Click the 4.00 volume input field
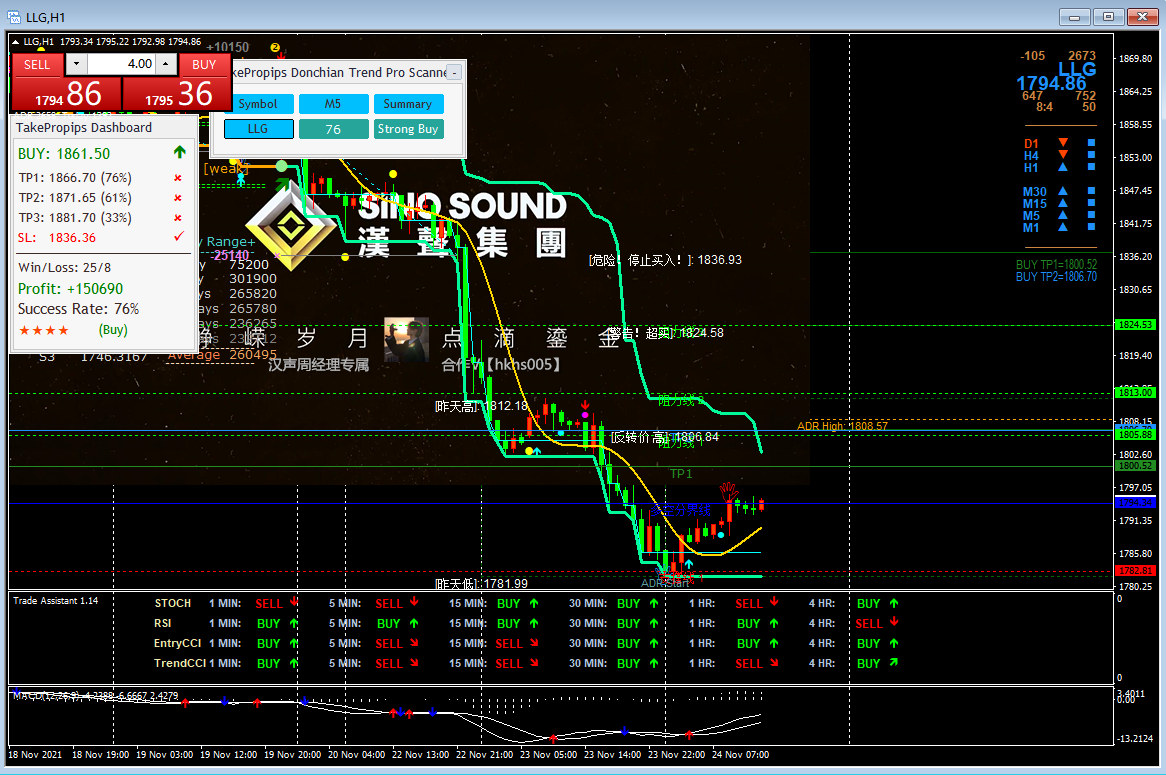The image size is (1166, 775). (x=122, y=65)
